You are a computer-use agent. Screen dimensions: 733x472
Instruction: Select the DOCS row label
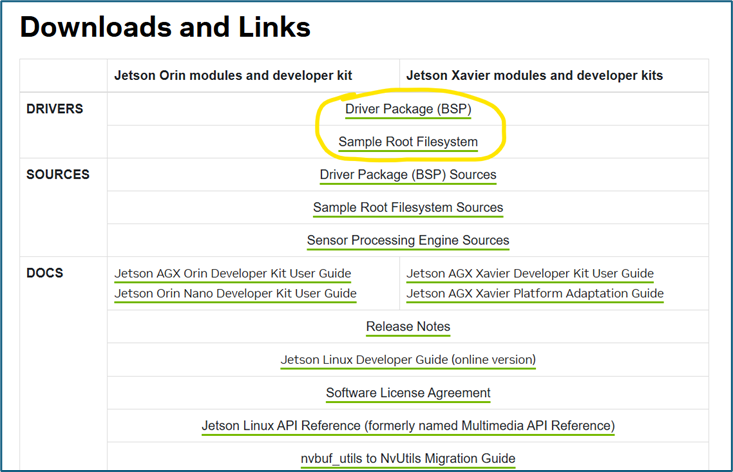[x=45, y=273]
